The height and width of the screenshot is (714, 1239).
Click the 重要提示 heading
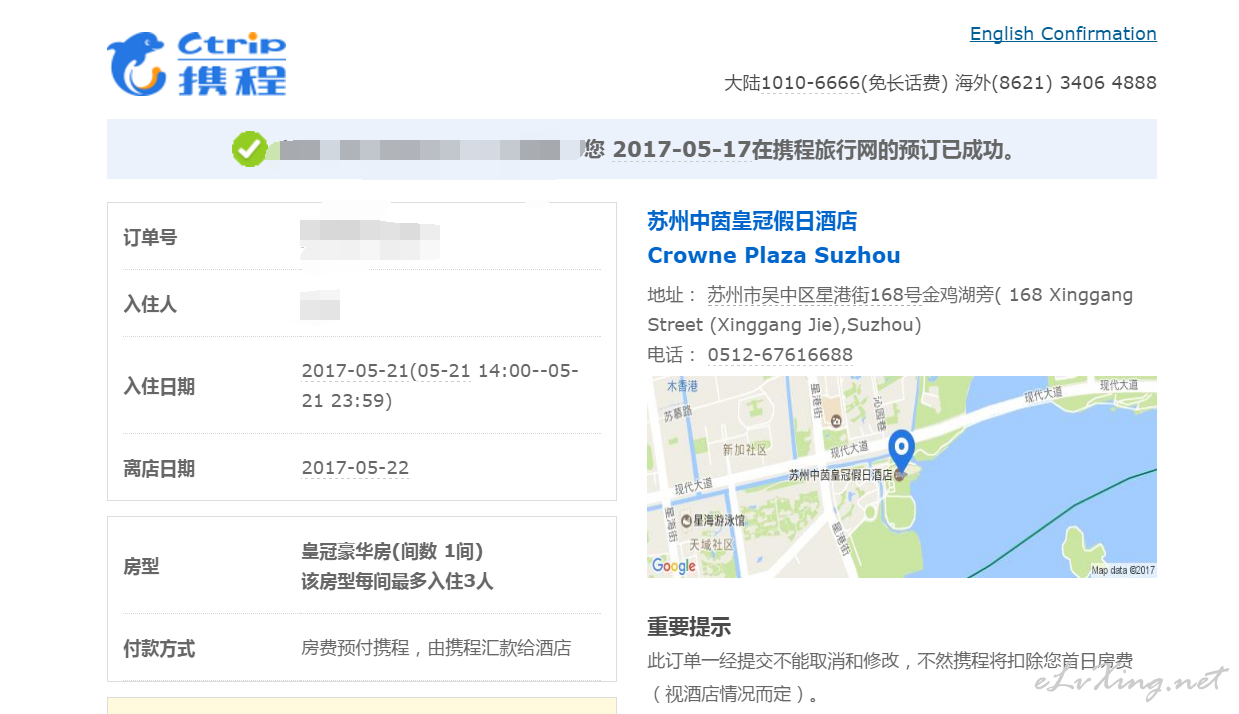click(689, 627)
